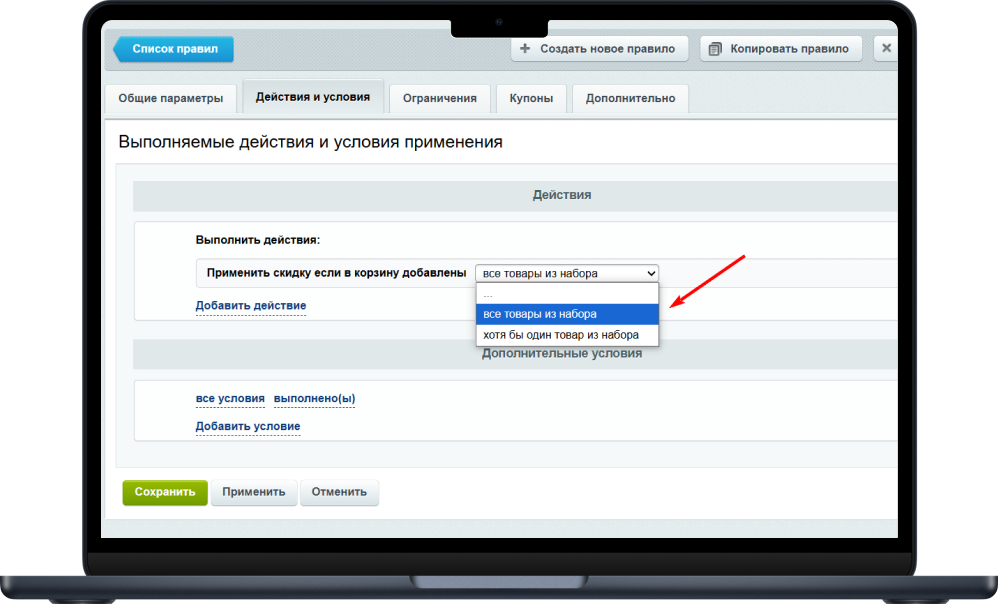
Task: Click the Добавить действие link
Action: (x=251, y=306)
